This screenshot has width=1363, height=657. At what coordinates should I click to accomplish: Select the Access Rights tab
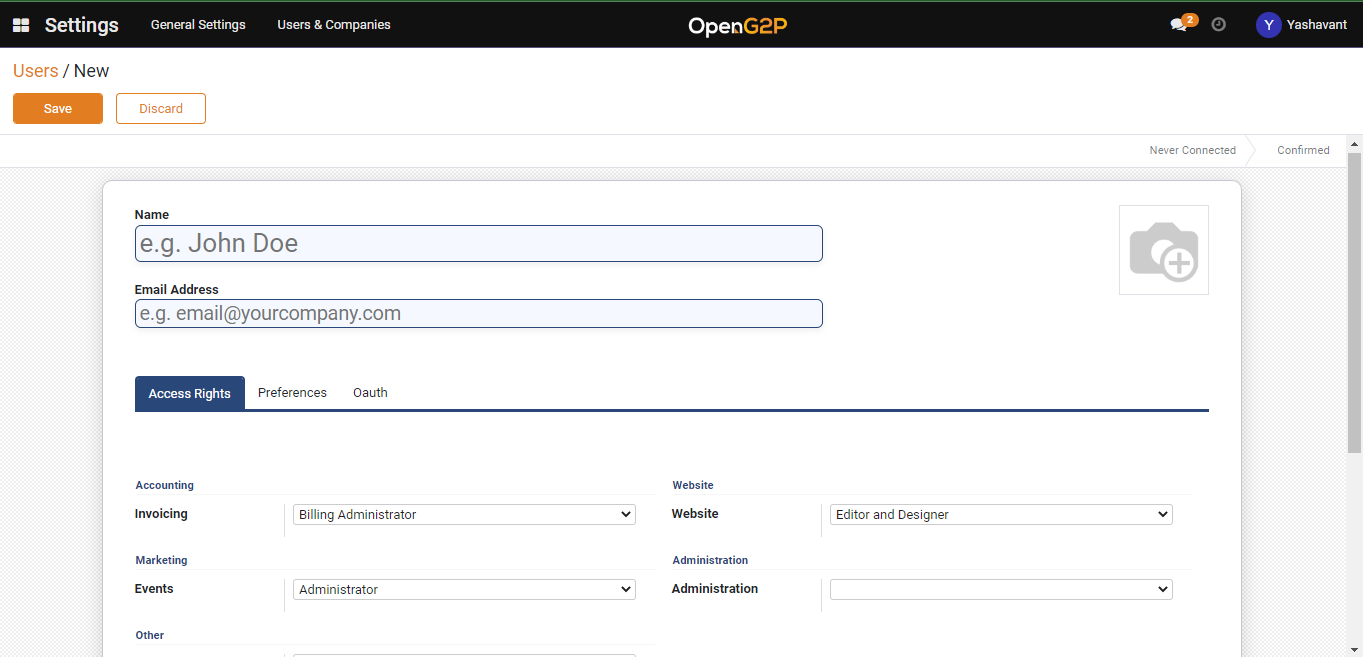190,394
